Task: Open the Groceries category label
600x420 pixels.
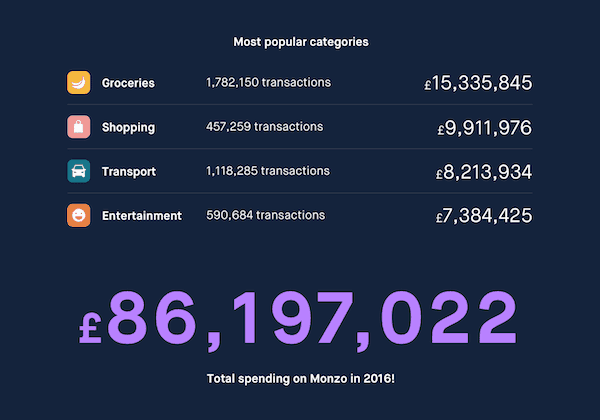Action: 128,83
